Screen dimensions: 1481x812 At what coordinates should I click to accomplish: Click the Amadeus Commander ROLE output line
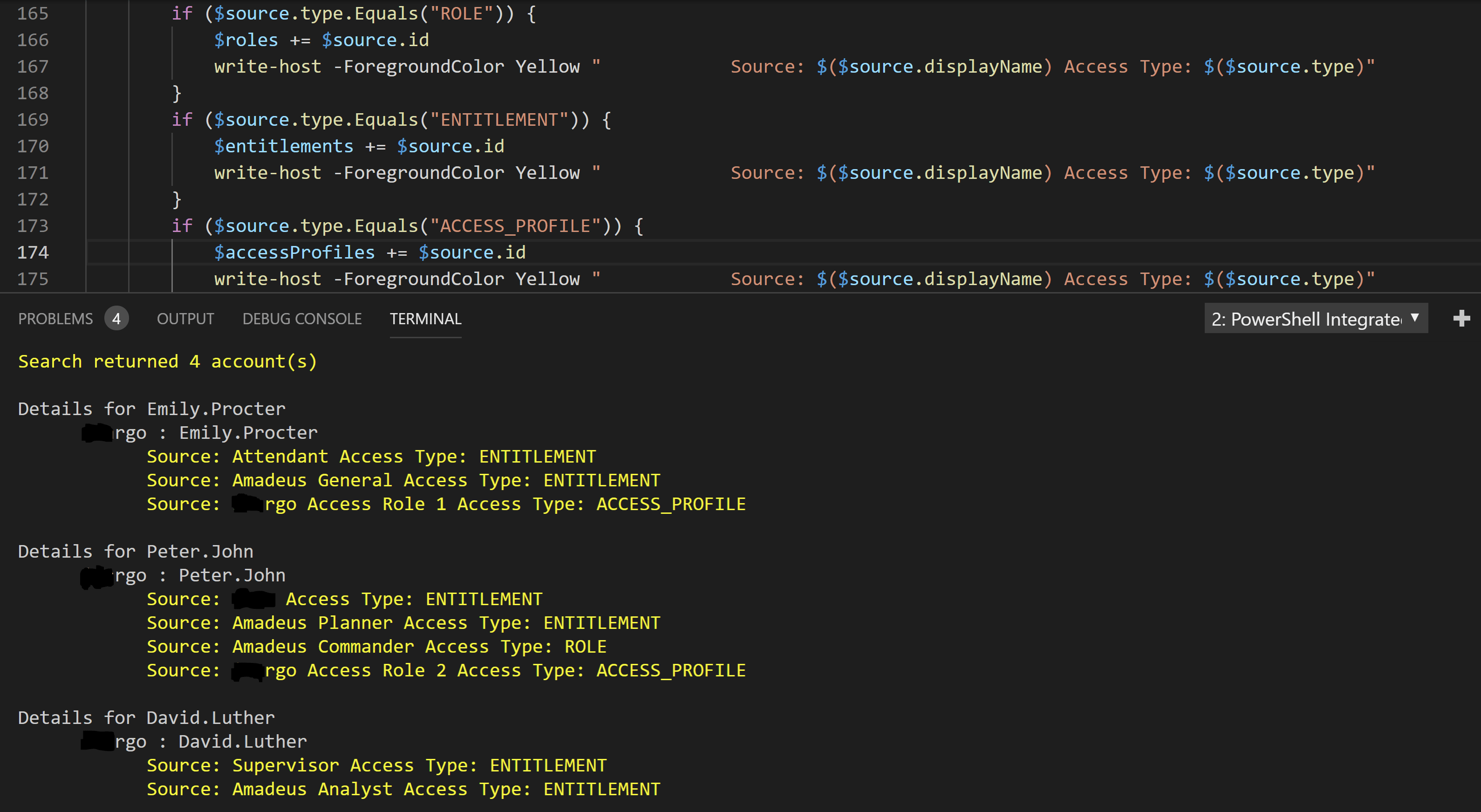coord(376,646)
